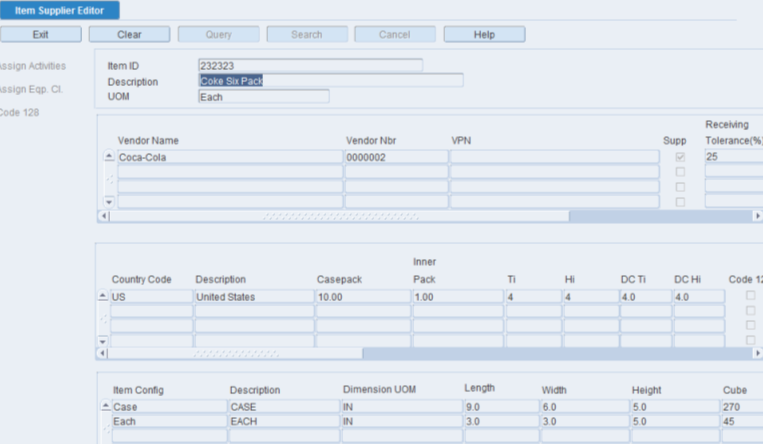Click the country table horizontal scrollbar thumb
This screenshot has height=445, width=764.
(236, 353)
